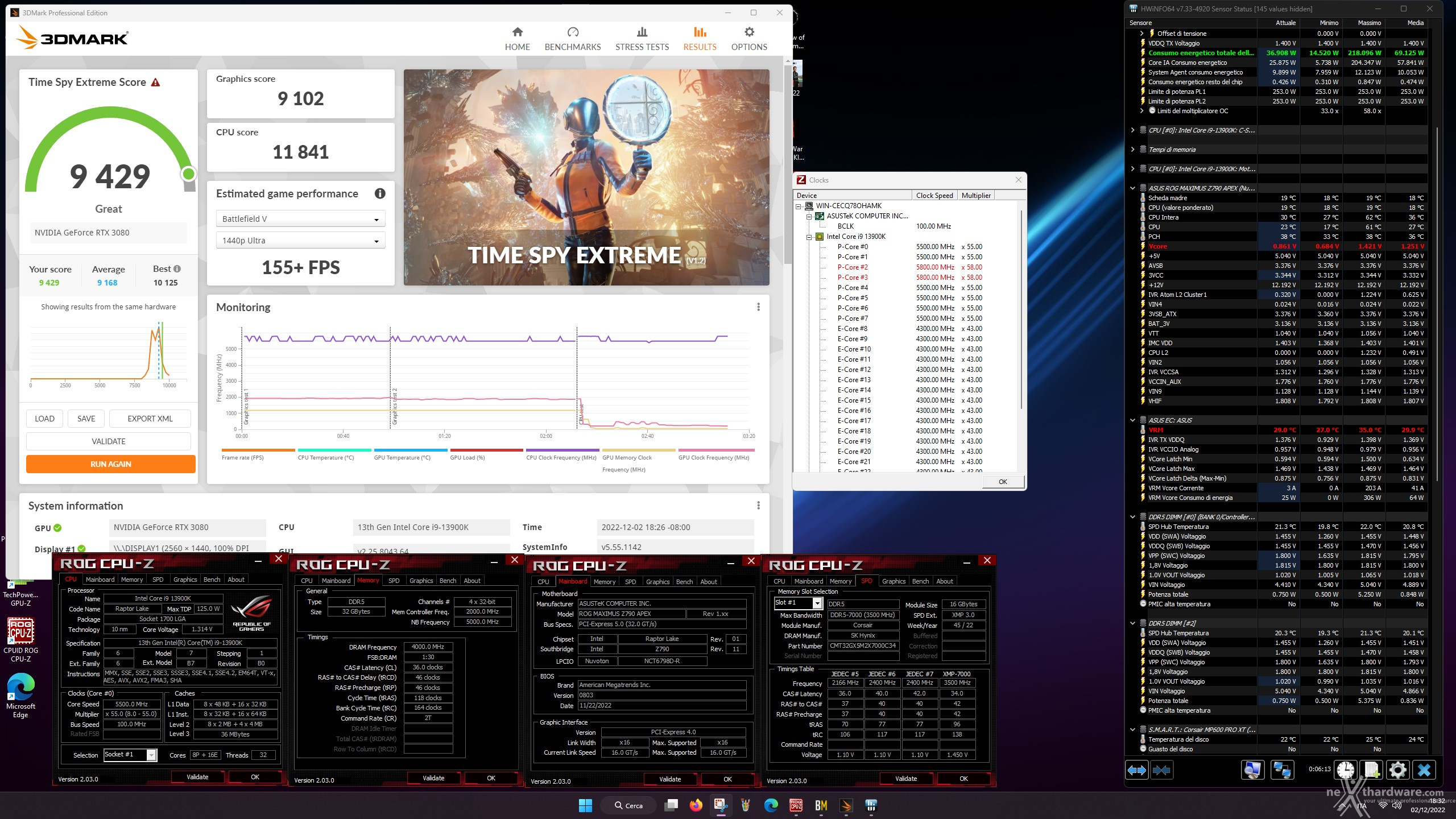In CPU-Z window showing Memory, open SPD tab
1456x819 pixels.
point(394,581)
